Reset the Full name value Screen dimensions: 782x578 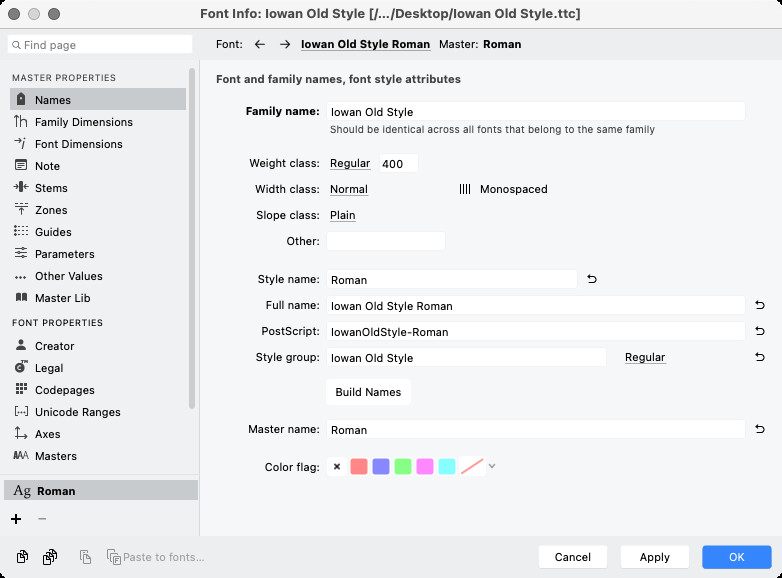(x=760, y=305)
